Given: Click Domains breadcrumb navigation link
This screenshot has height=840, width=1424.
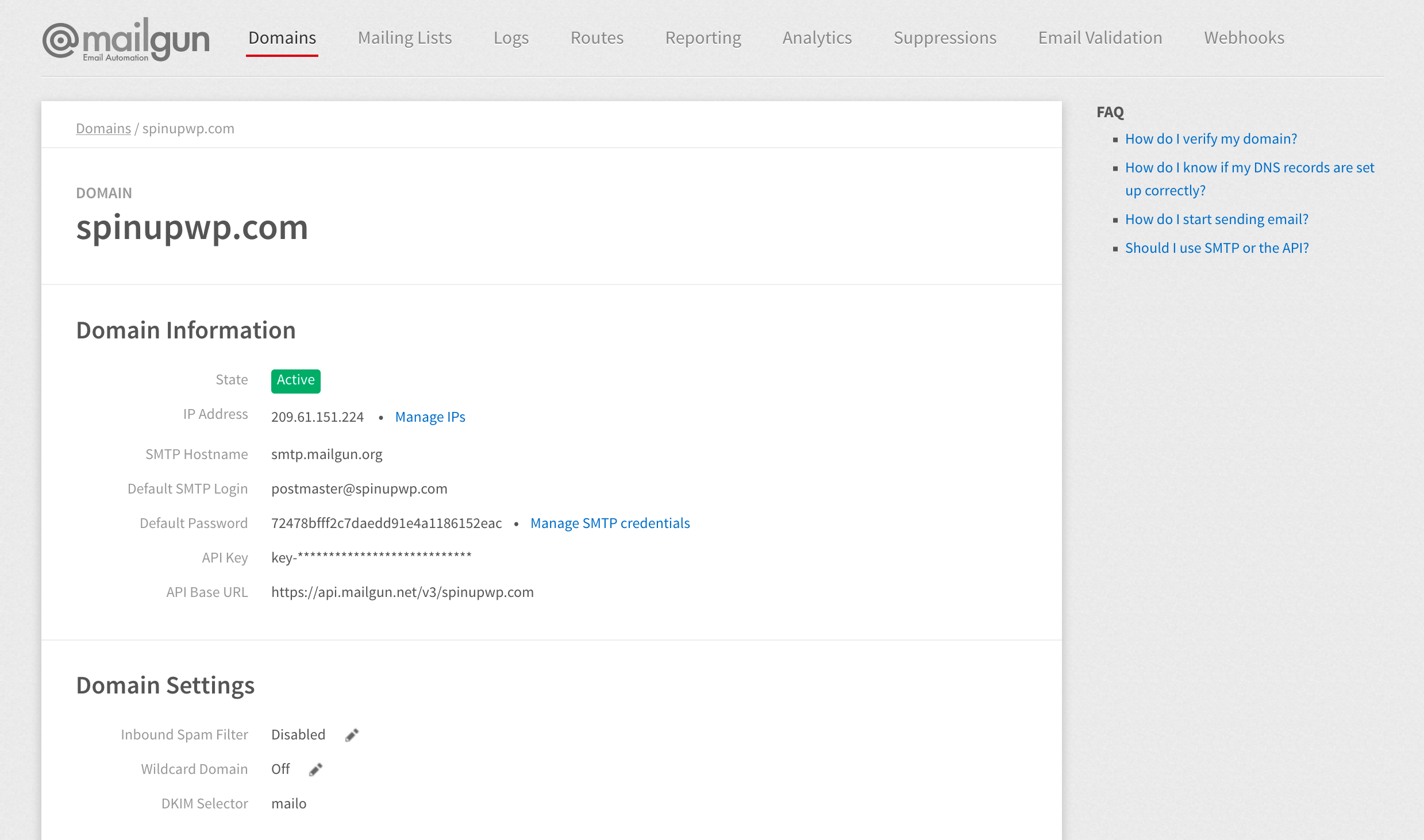Looking at the screenshot, I should click(x=103, y=127).
